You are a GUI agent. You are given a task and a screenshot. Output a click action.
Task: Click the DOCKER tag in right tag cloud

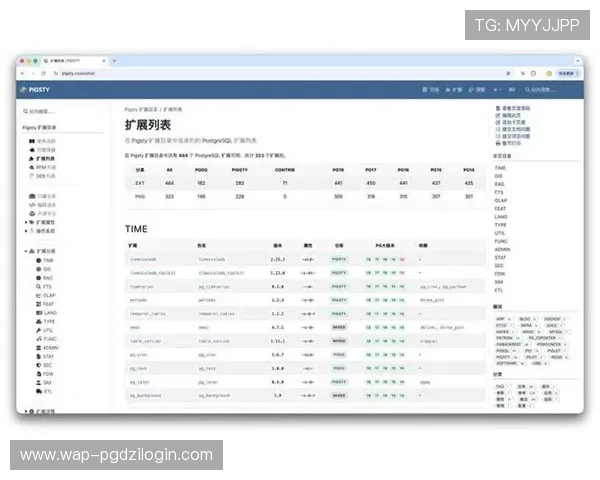click(x=554, y=319)
